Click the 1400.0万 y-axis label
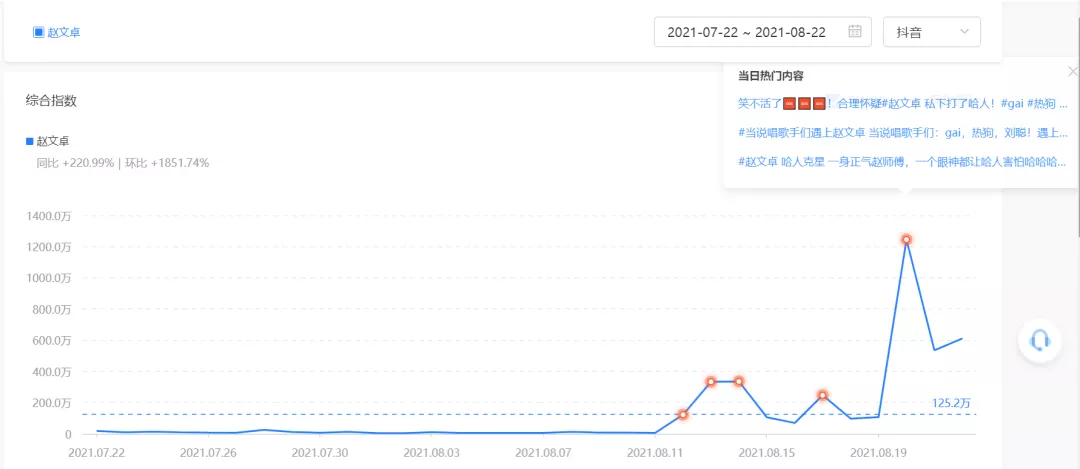Viewport: 1080px width, 469px height. point(48,216)
